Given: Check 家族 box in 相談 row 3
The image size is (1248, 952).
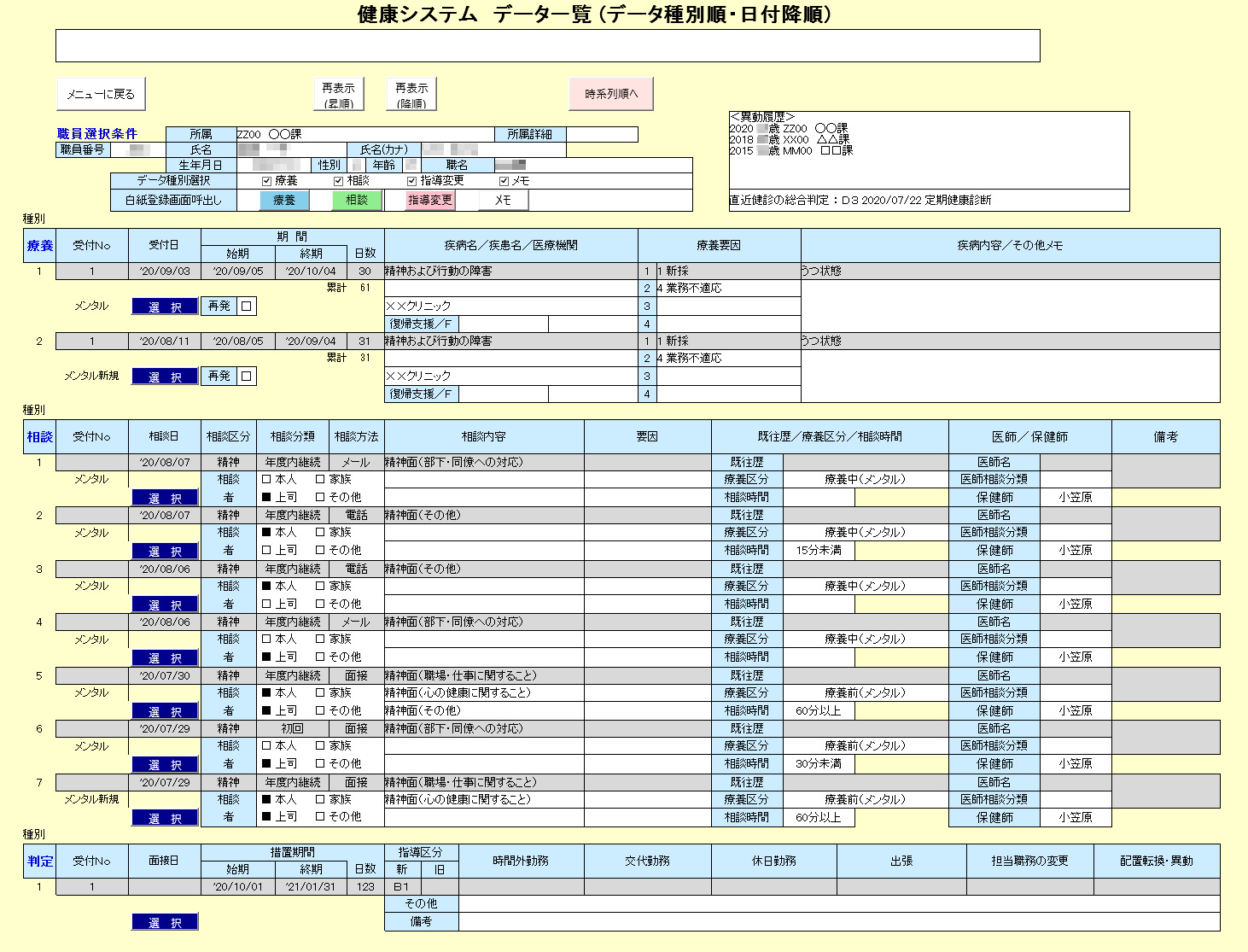Looking at the screenshot, I should pyautogui.click(x=320, y=587).
